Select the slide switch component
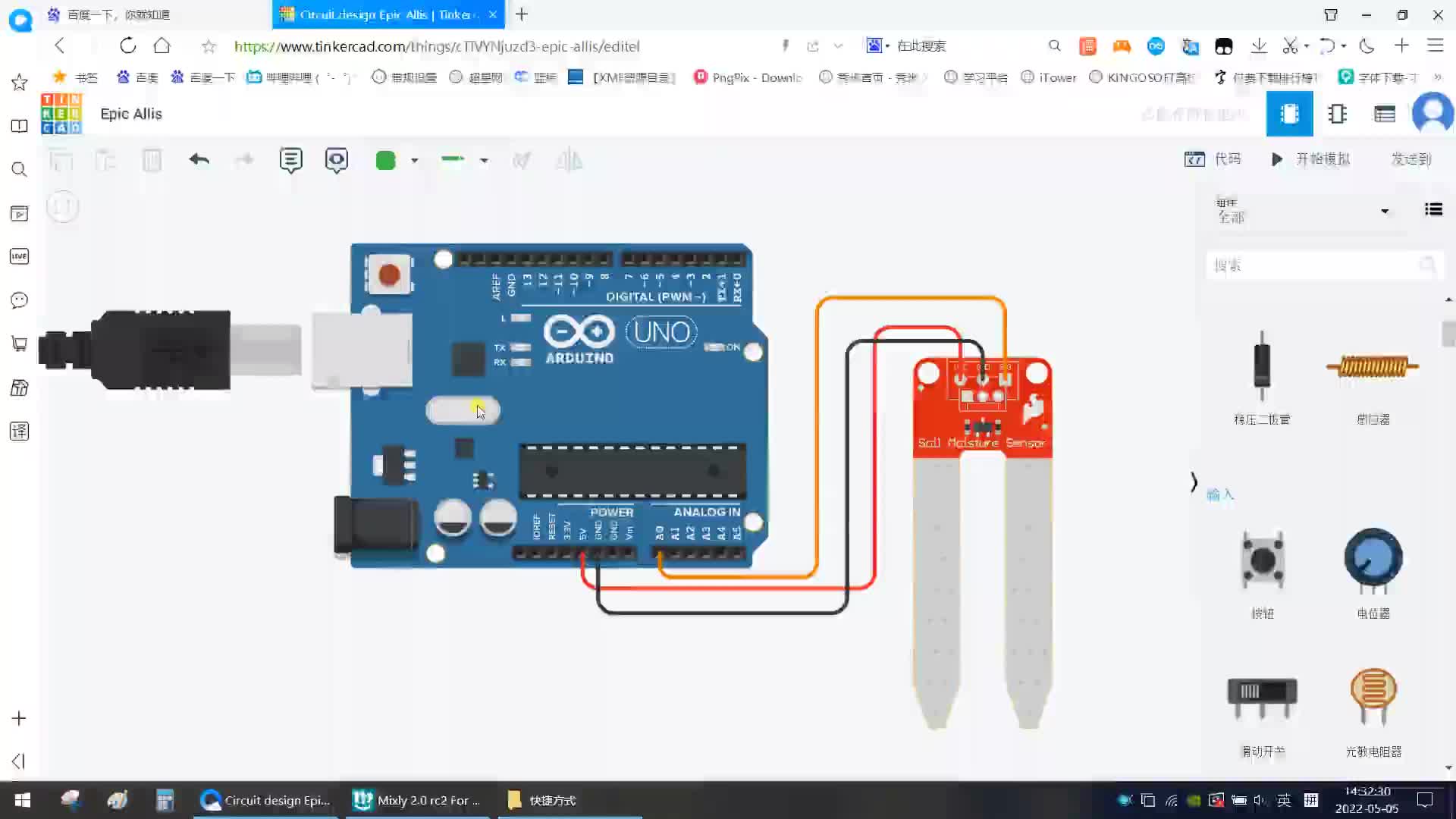 (1263, 716)
